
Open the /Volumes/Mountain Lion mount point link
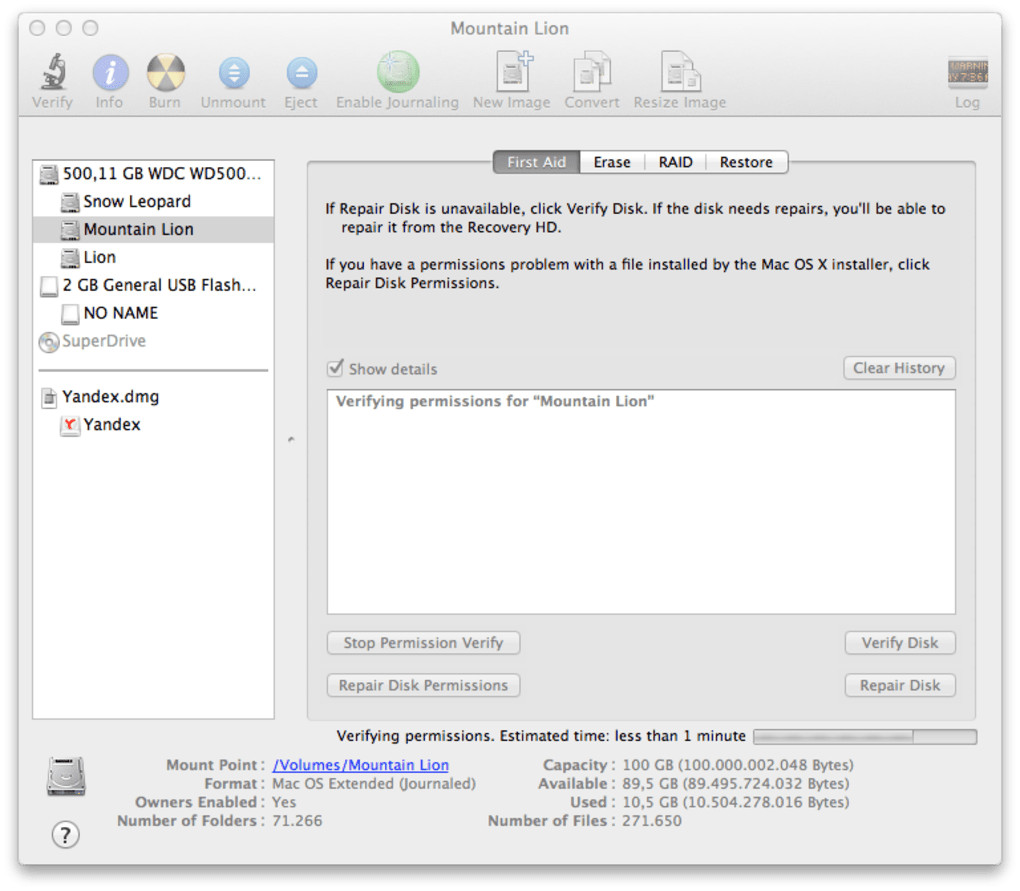(360, 765)
